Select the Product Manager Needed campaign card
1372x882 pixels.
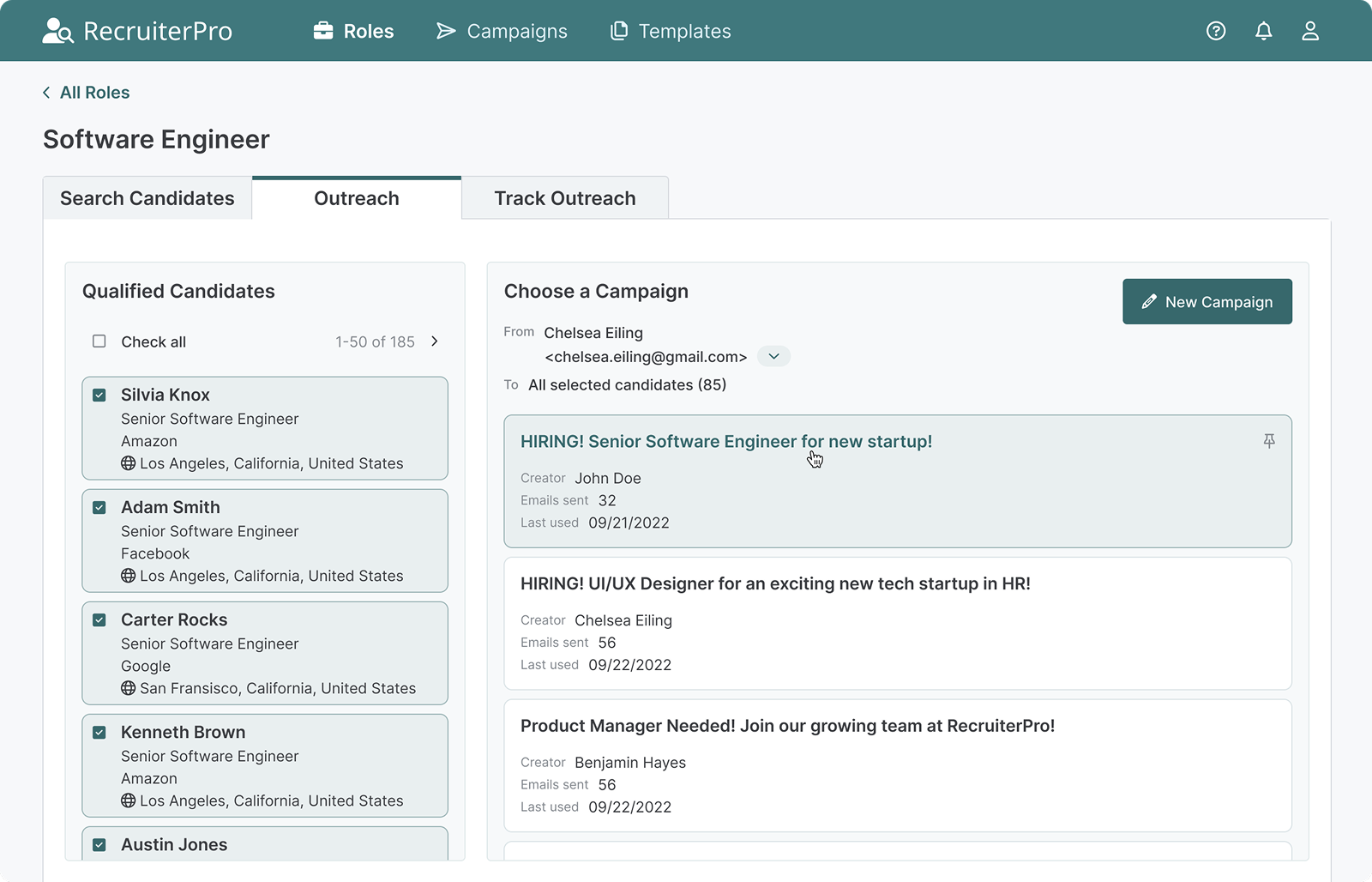[897, 765]
